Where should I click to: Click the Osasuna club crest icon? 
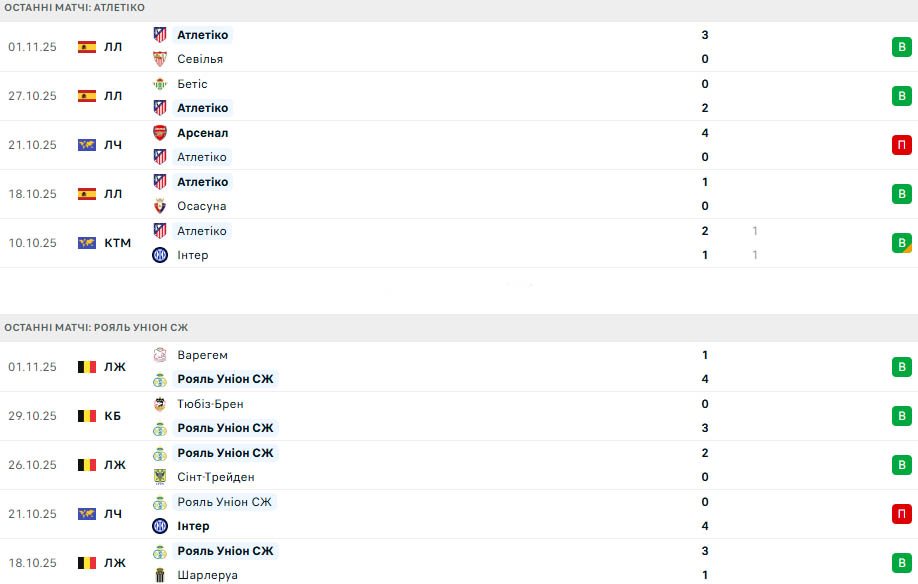point(160,206)
